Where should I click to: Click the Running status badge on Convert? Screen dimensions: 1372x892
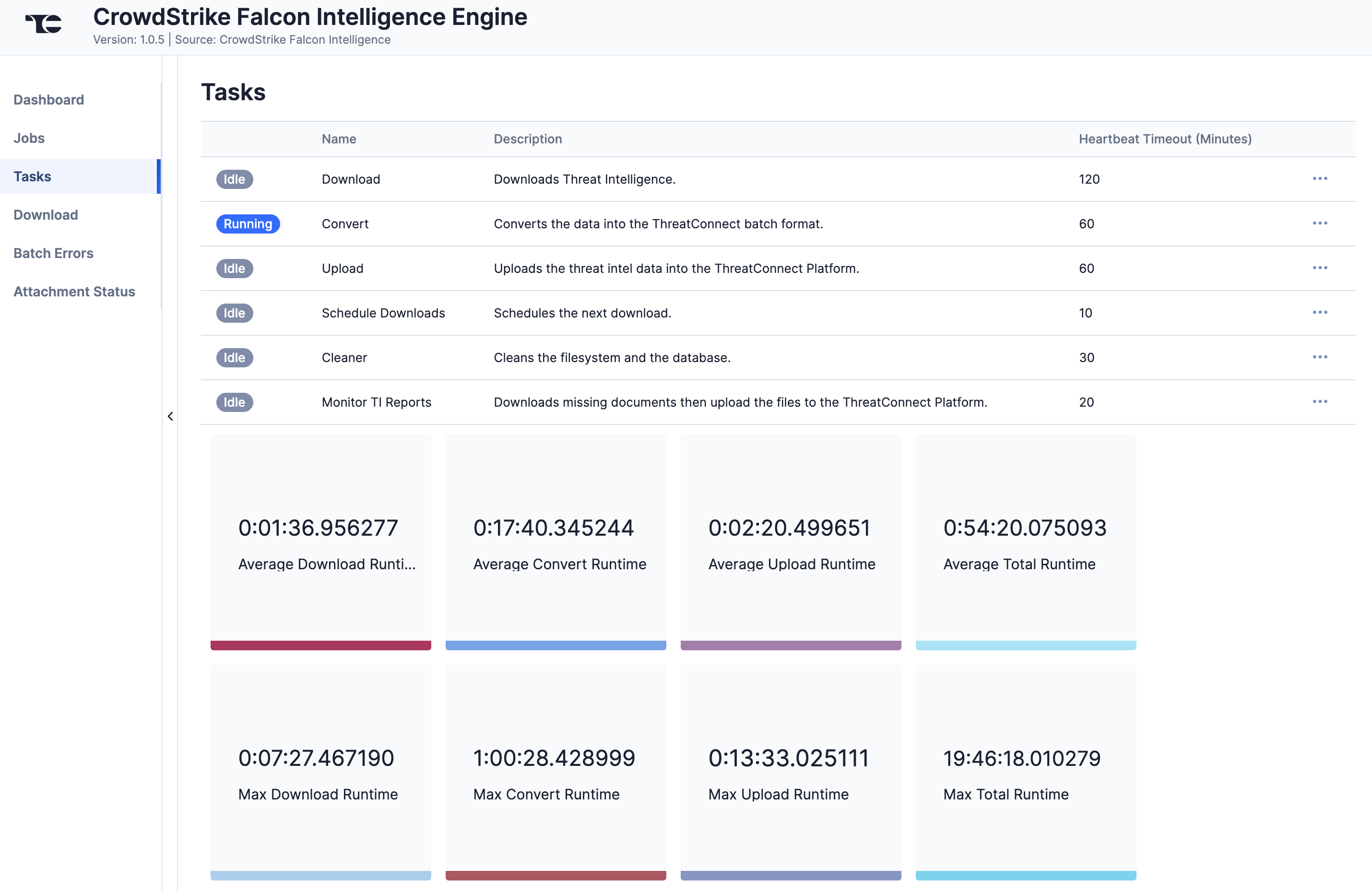point(248,223)
